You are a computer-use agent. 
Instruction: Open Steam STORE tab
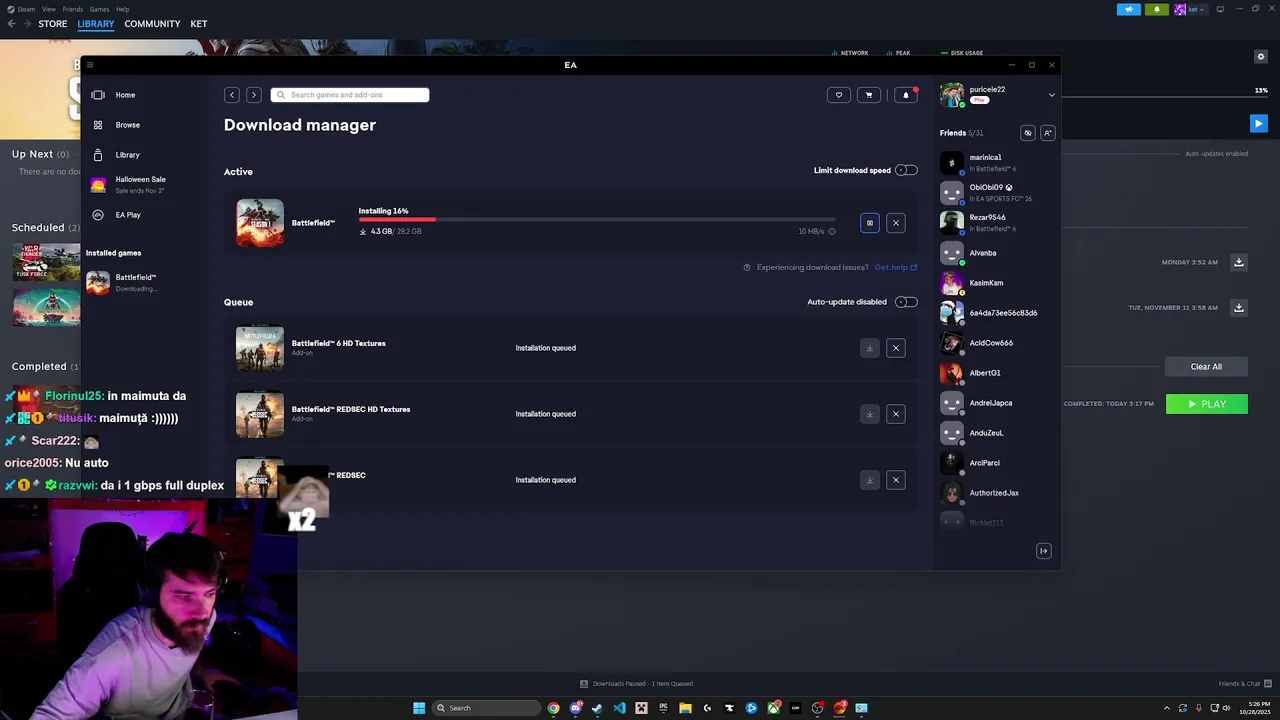coord(53,24)
